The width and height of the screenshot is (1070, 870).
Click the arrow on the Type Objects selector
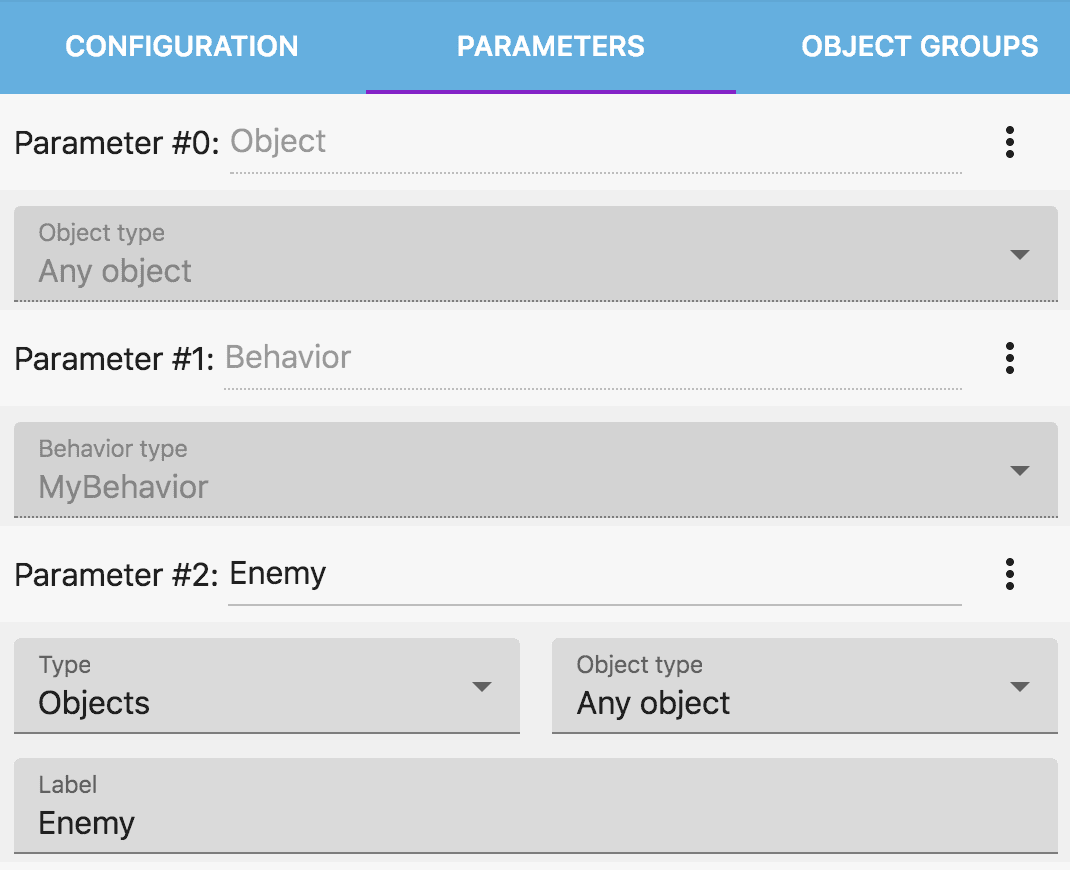point(482,687)
